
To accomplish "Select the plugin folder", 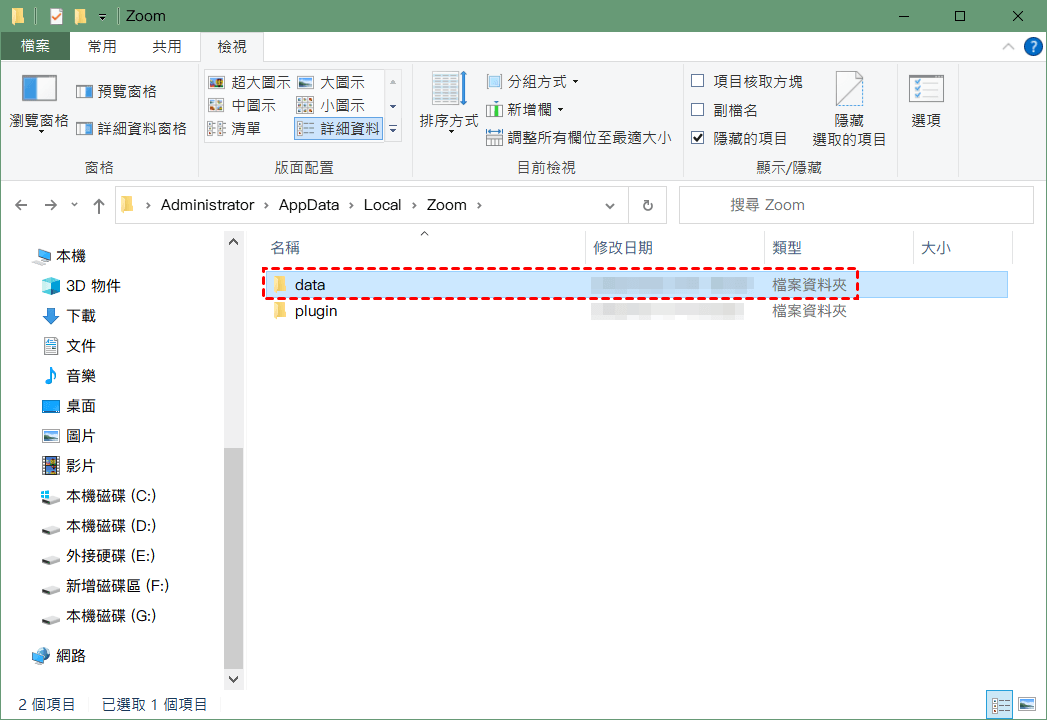I will pyautogui.click(x=636, y=311).
